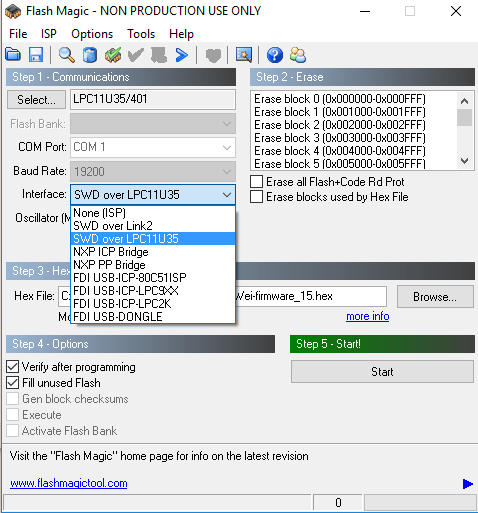Toggle the Execute checkbox
The image size is (478, 513).
click(12, 415)
